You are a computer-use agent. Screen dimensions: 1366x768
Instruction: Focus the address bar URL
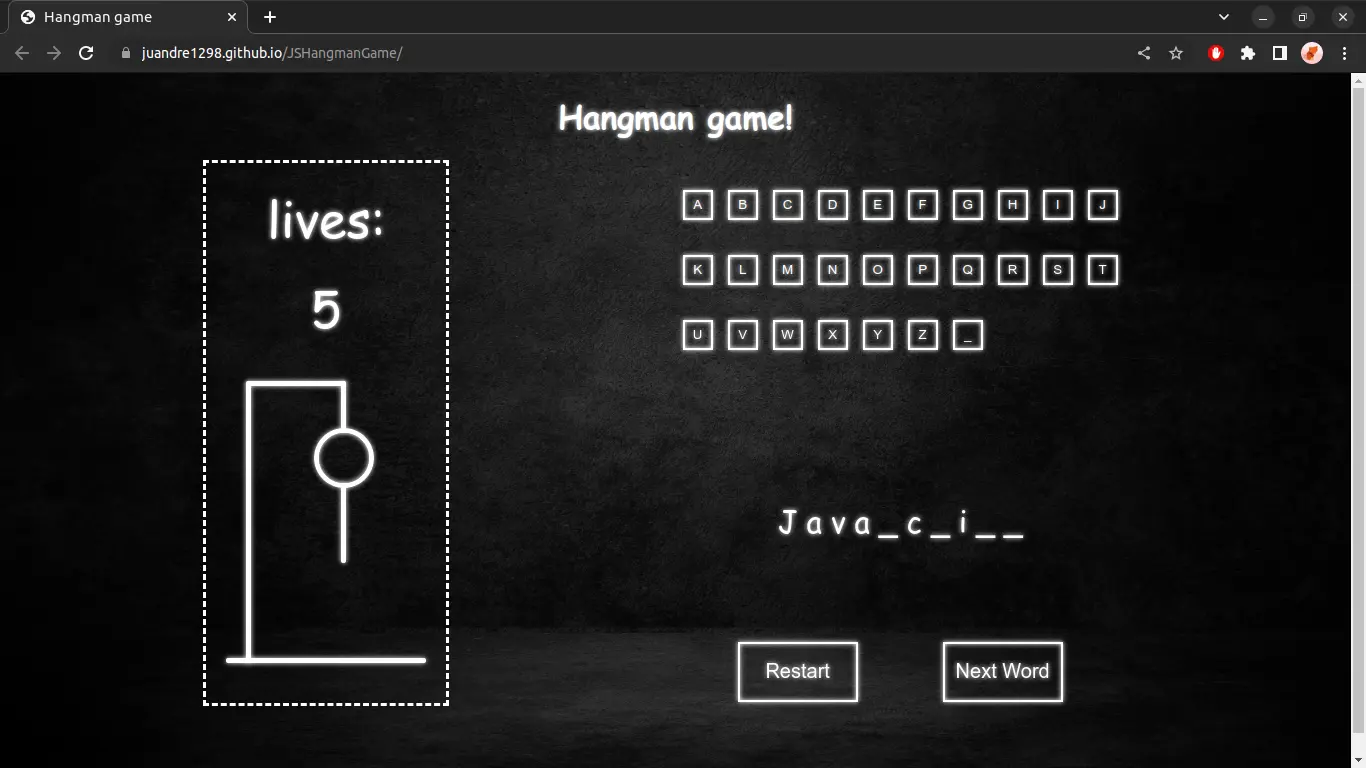pos(272,53)
